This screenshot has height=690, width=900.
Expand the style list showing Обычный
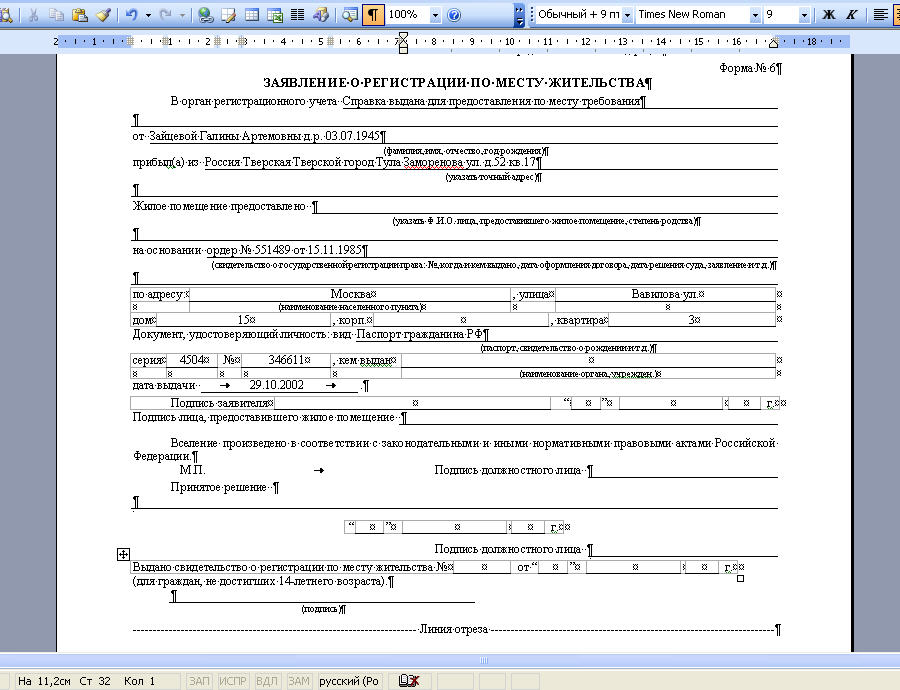click(627, 15)
